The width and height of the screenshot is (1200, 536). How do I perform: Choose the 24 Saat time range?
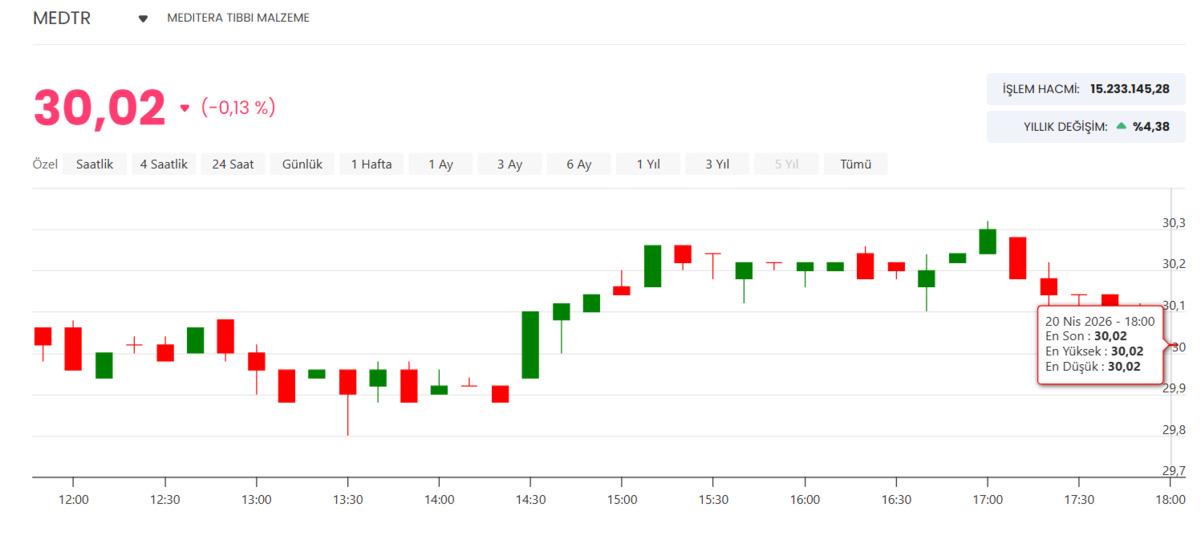[x=233, y=164]
